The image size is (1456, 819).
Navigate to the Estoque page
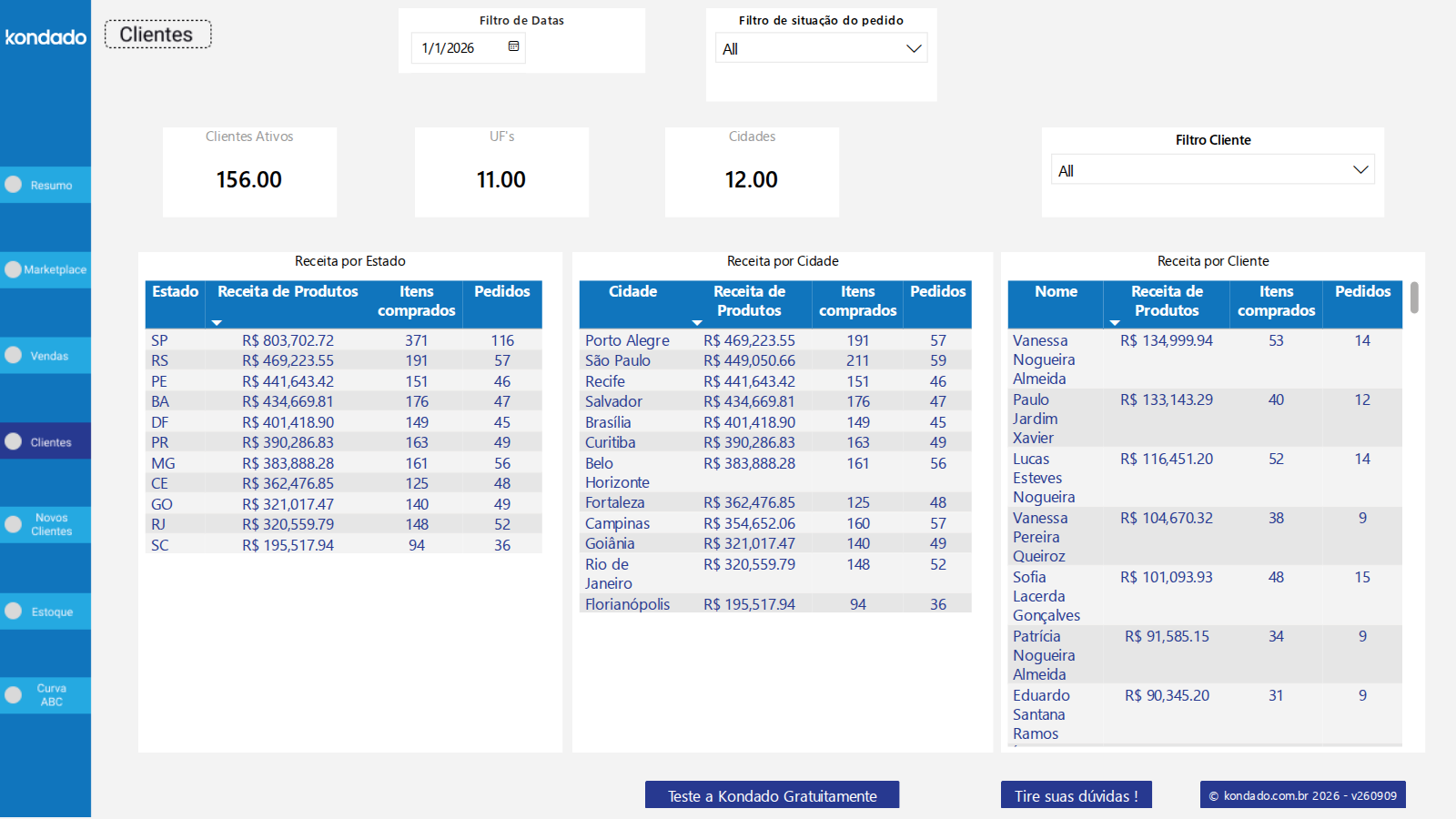(x=45, y=612)
